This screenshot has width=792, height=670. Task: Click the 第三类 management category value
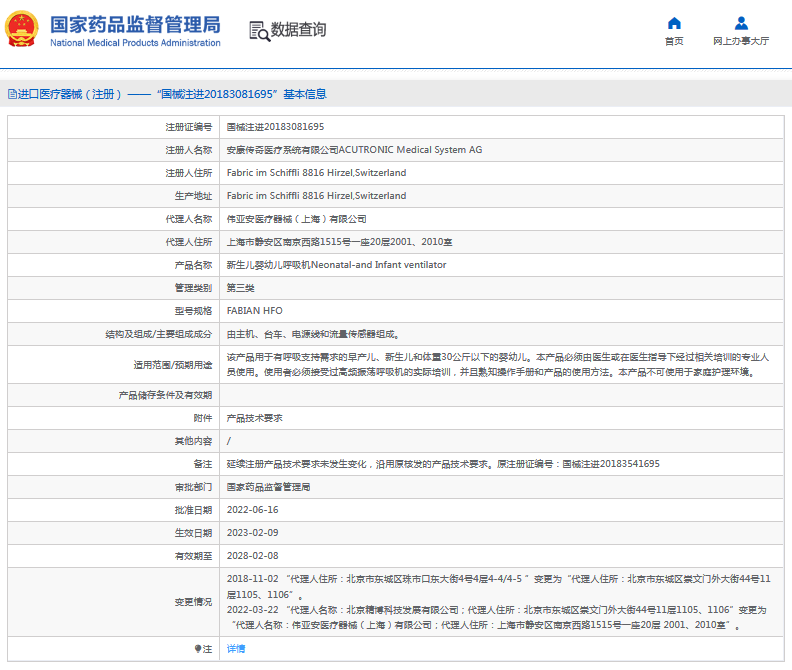coord(240,288)
